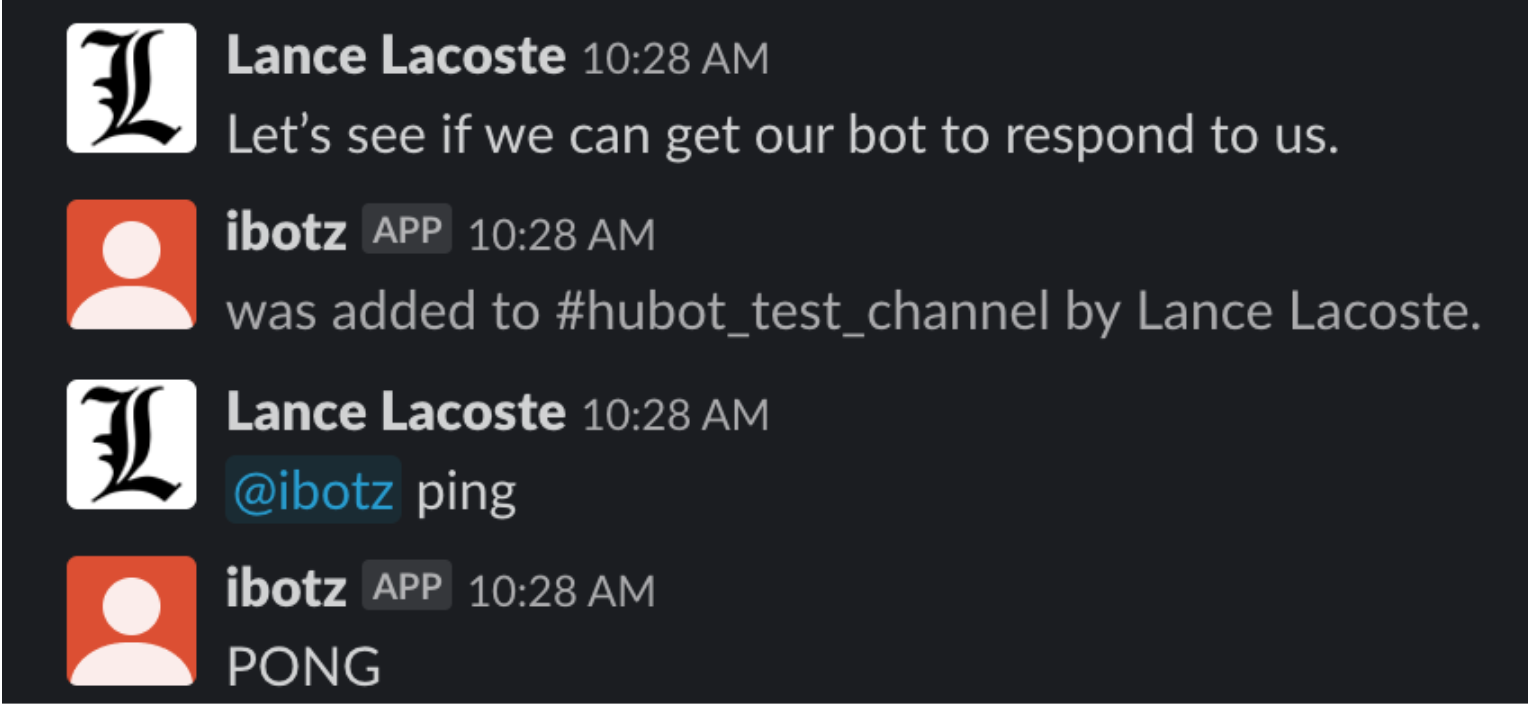Click the word "ping" after the @ibotz mention
Screen dimensions: 1528x704
(x=466, y=493)
